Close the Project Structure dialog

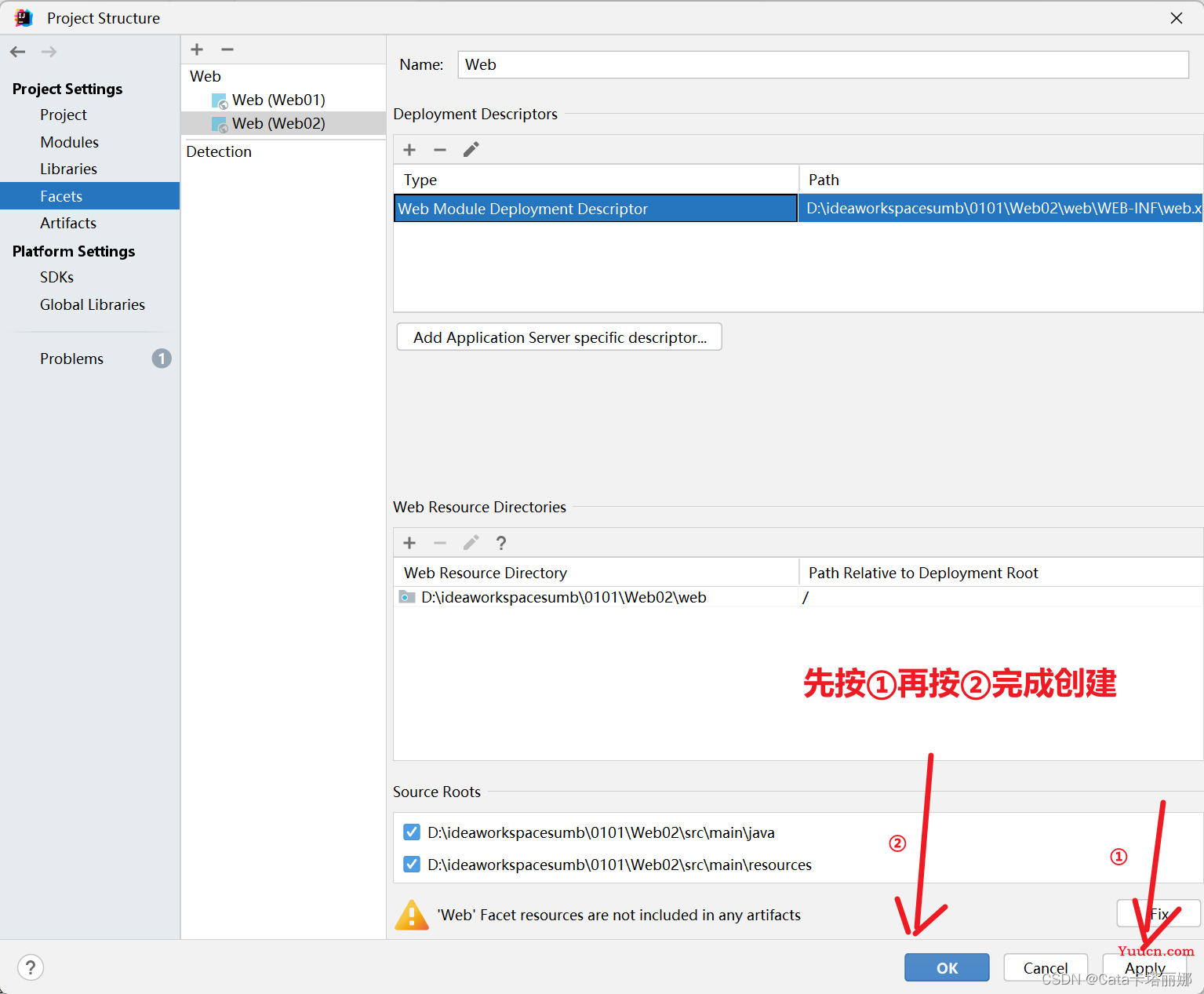coord(1177,18)
